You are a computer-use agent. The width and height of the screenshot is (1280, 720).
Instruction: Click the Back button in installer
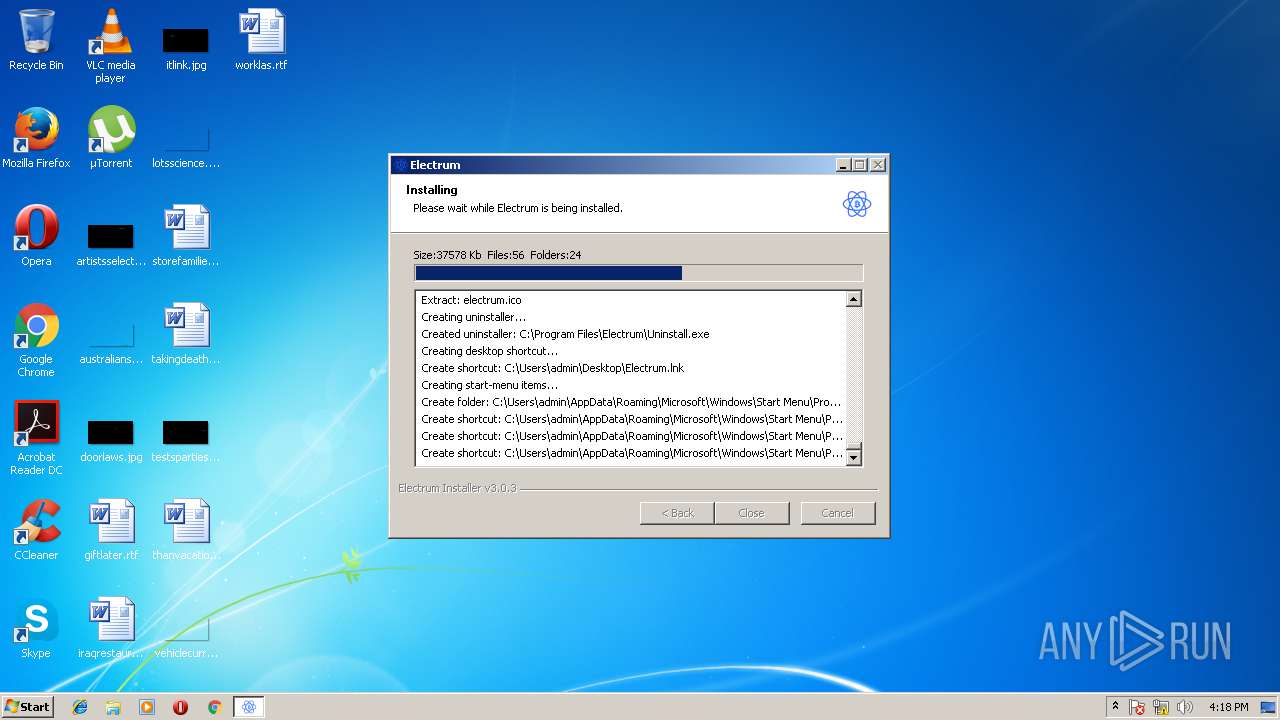click(x=677, y=513)
